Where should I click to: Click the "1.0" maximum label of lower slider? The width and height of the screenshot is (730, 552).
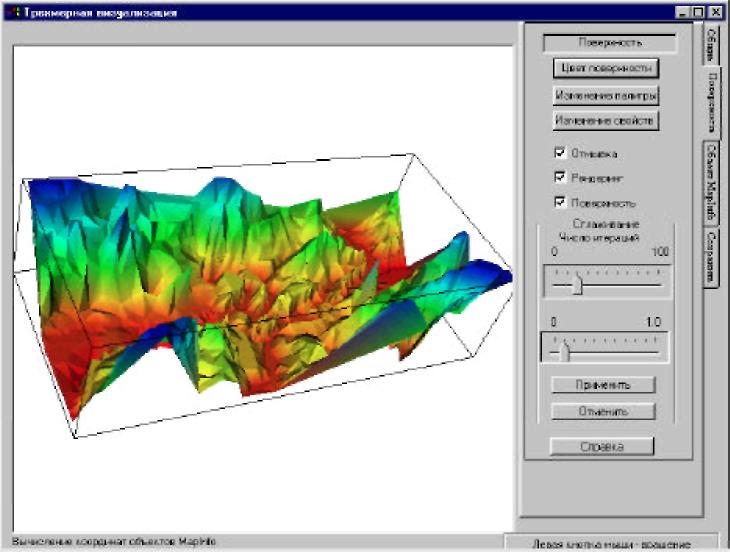[x=653, y=322]
